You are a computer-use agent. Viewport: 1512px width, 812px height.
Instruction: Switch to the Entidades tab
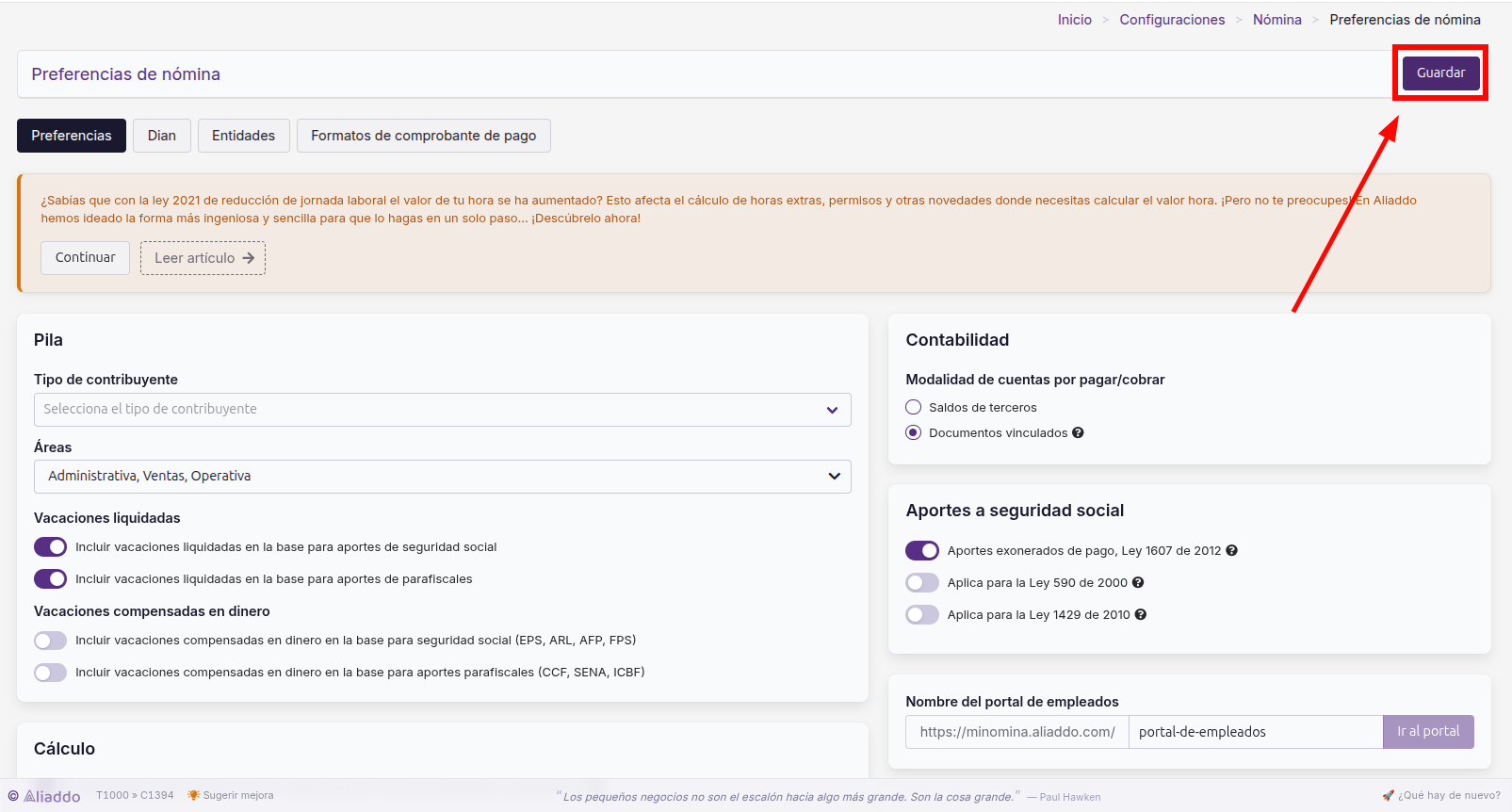click(244, 136)
